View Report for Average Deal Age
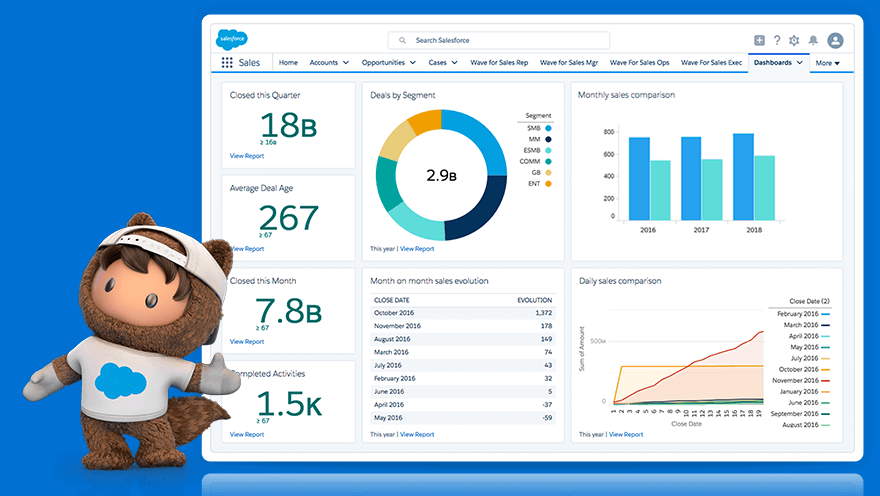 (x=248, y=249)
